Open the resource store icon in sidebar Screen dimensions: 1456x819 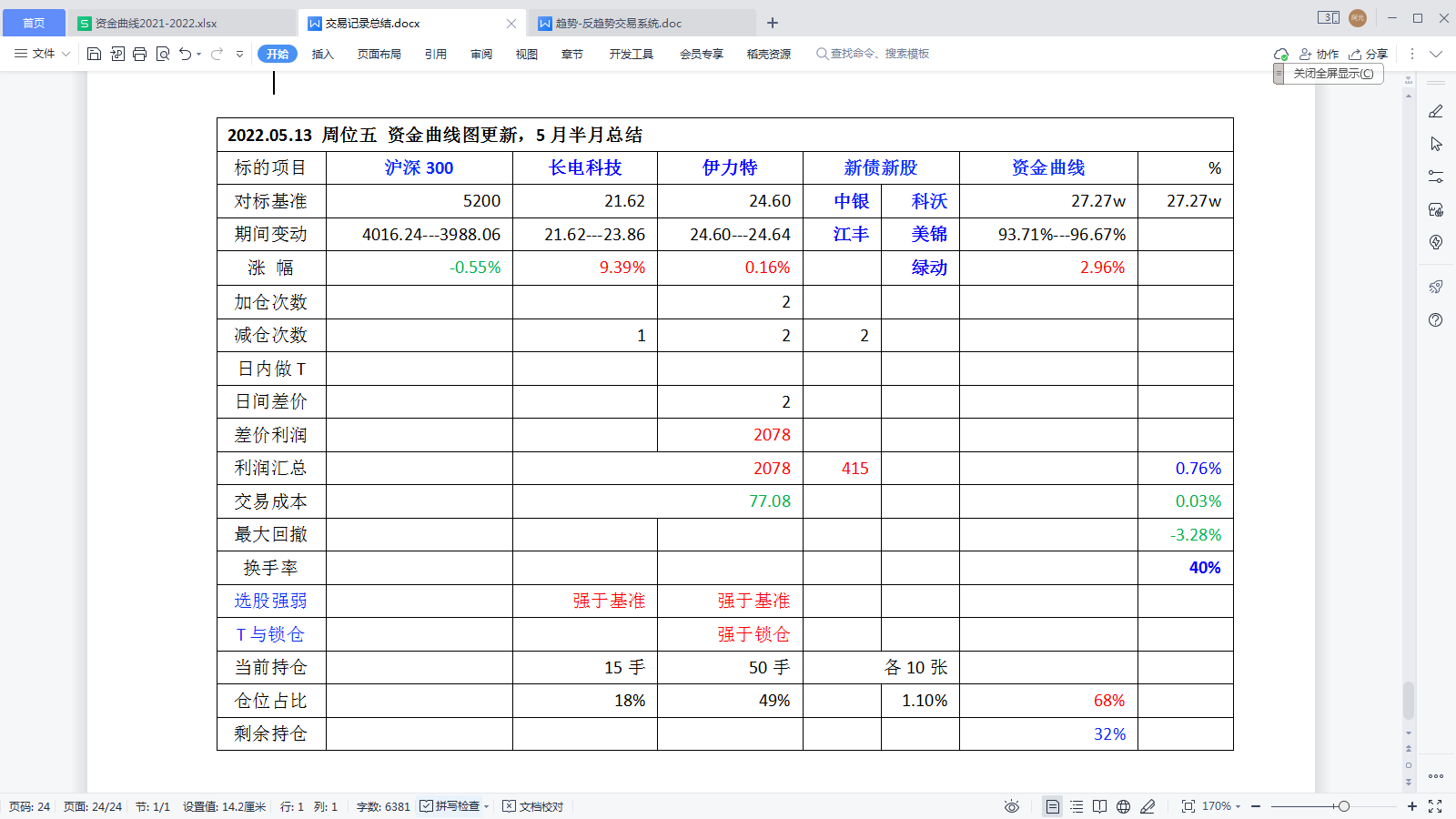[x=1436, y=209]
